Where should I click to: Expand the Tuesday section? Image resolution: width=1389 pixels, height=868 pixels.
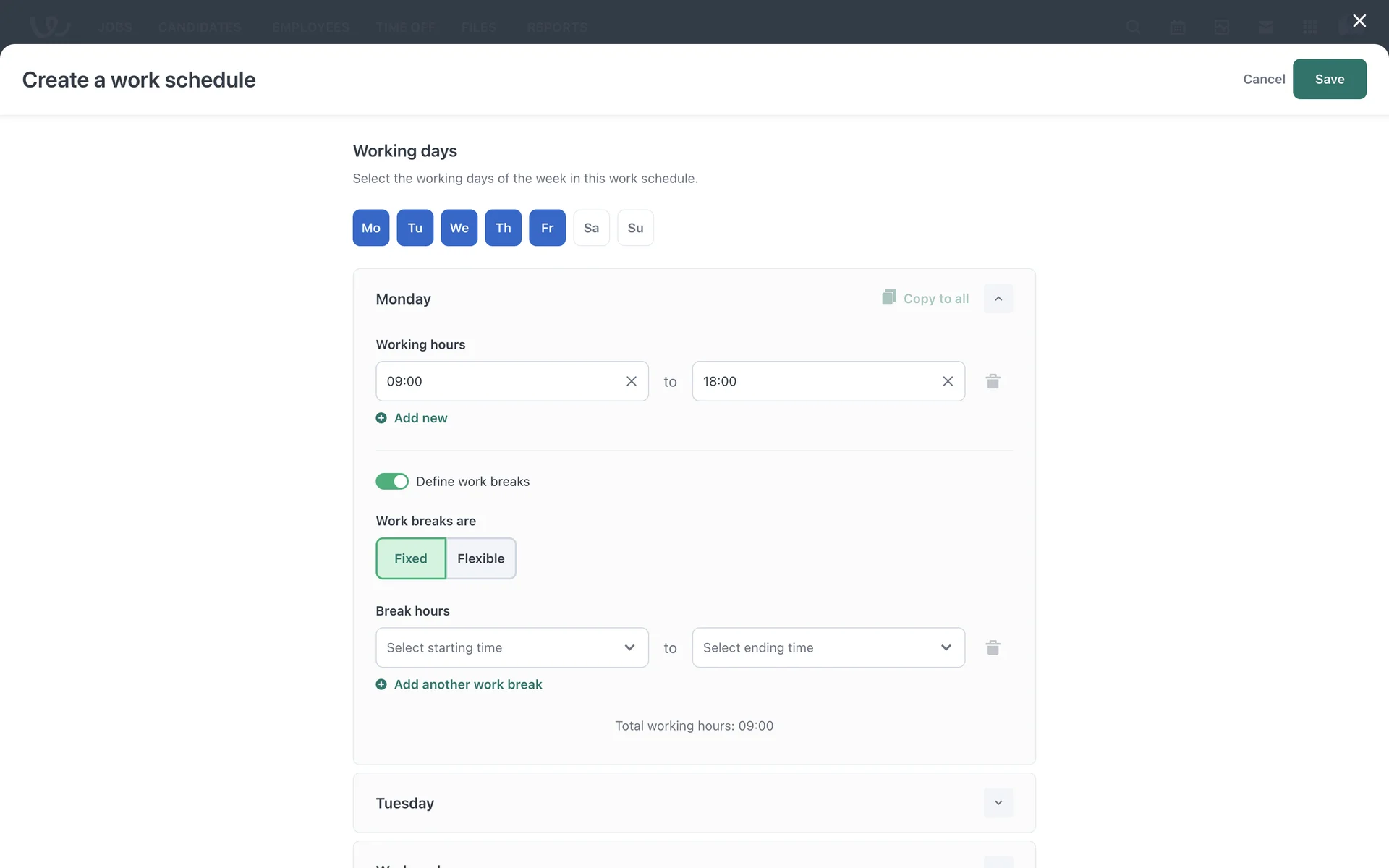click(x=998, y=803)
